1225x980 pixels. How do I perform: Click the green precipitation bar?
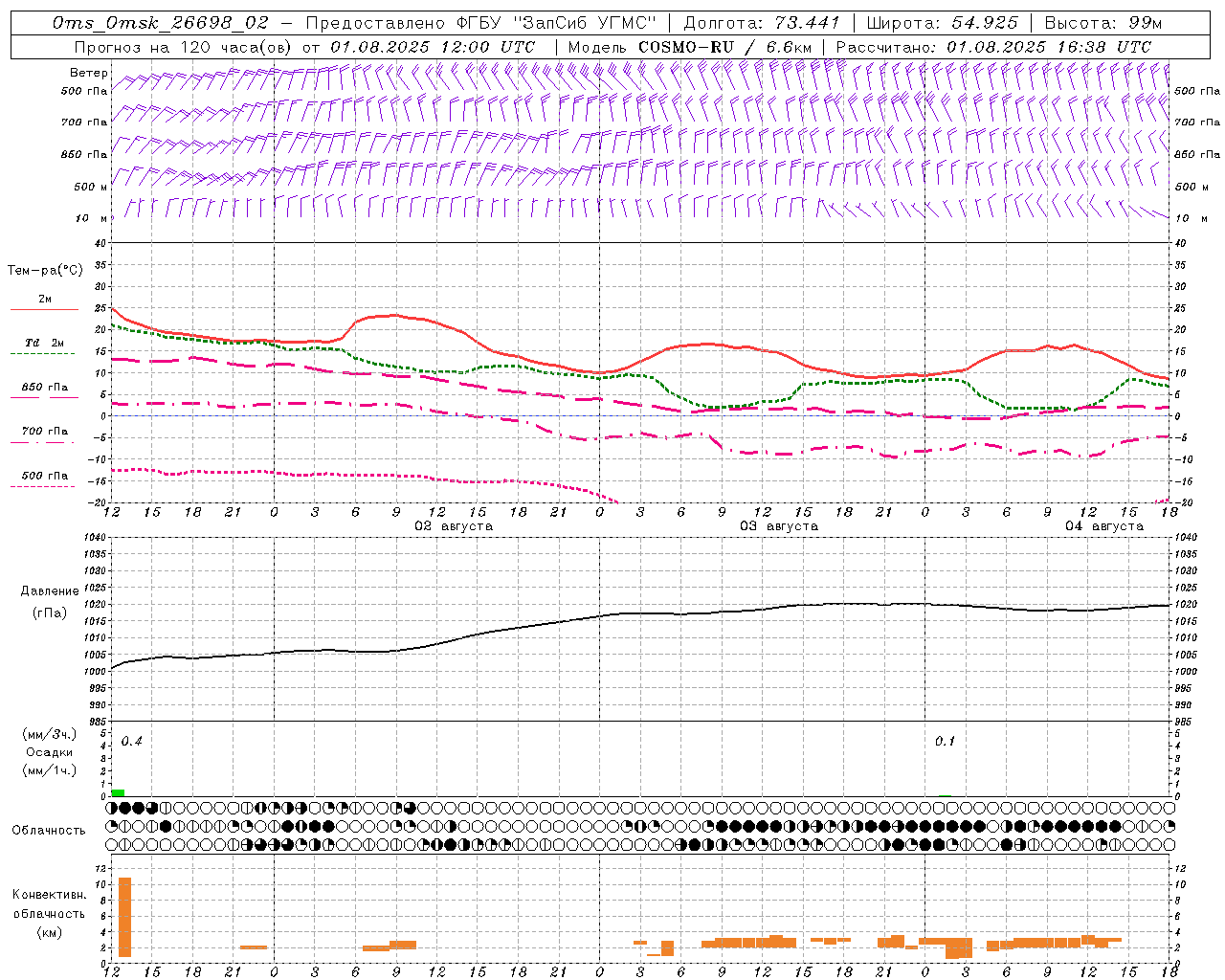(118, 792)
